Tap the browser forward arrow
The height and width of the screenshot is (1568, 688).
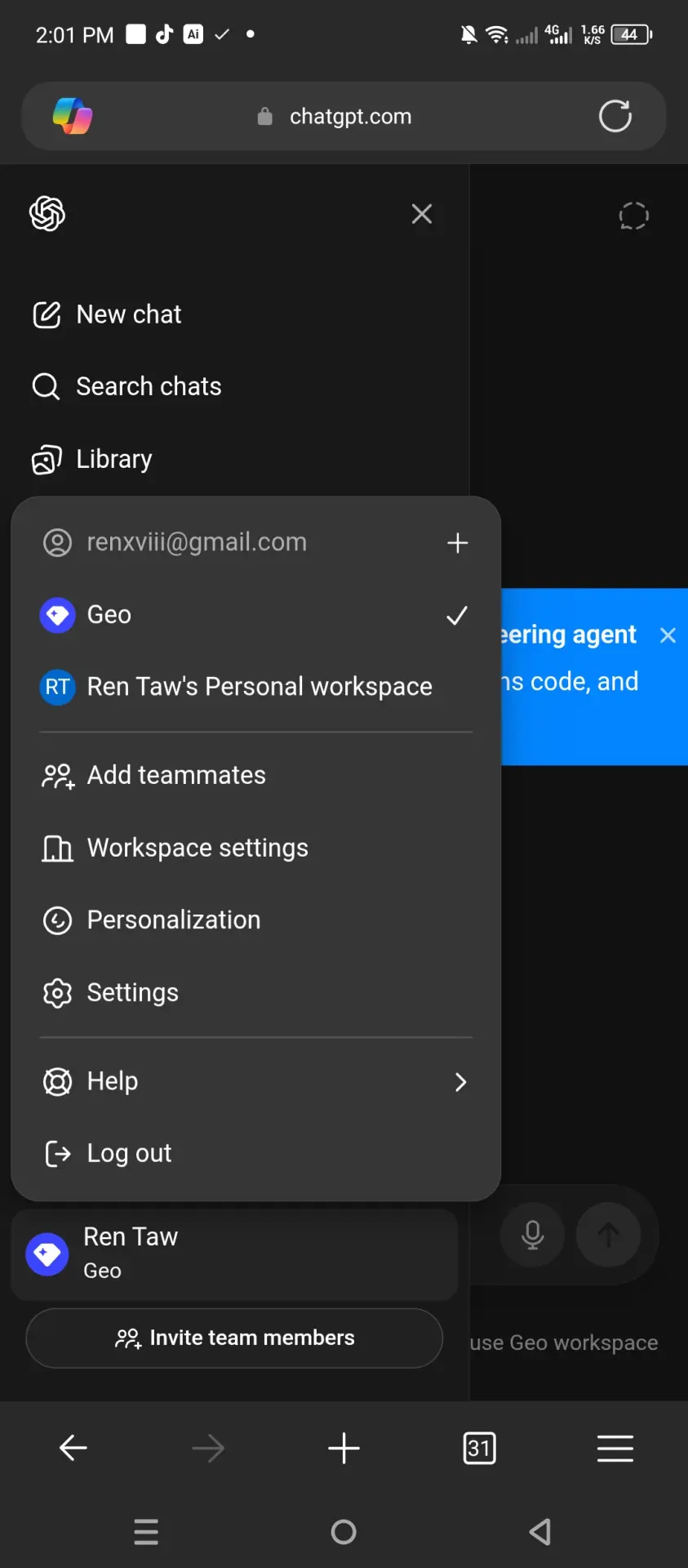[208, 1448]
